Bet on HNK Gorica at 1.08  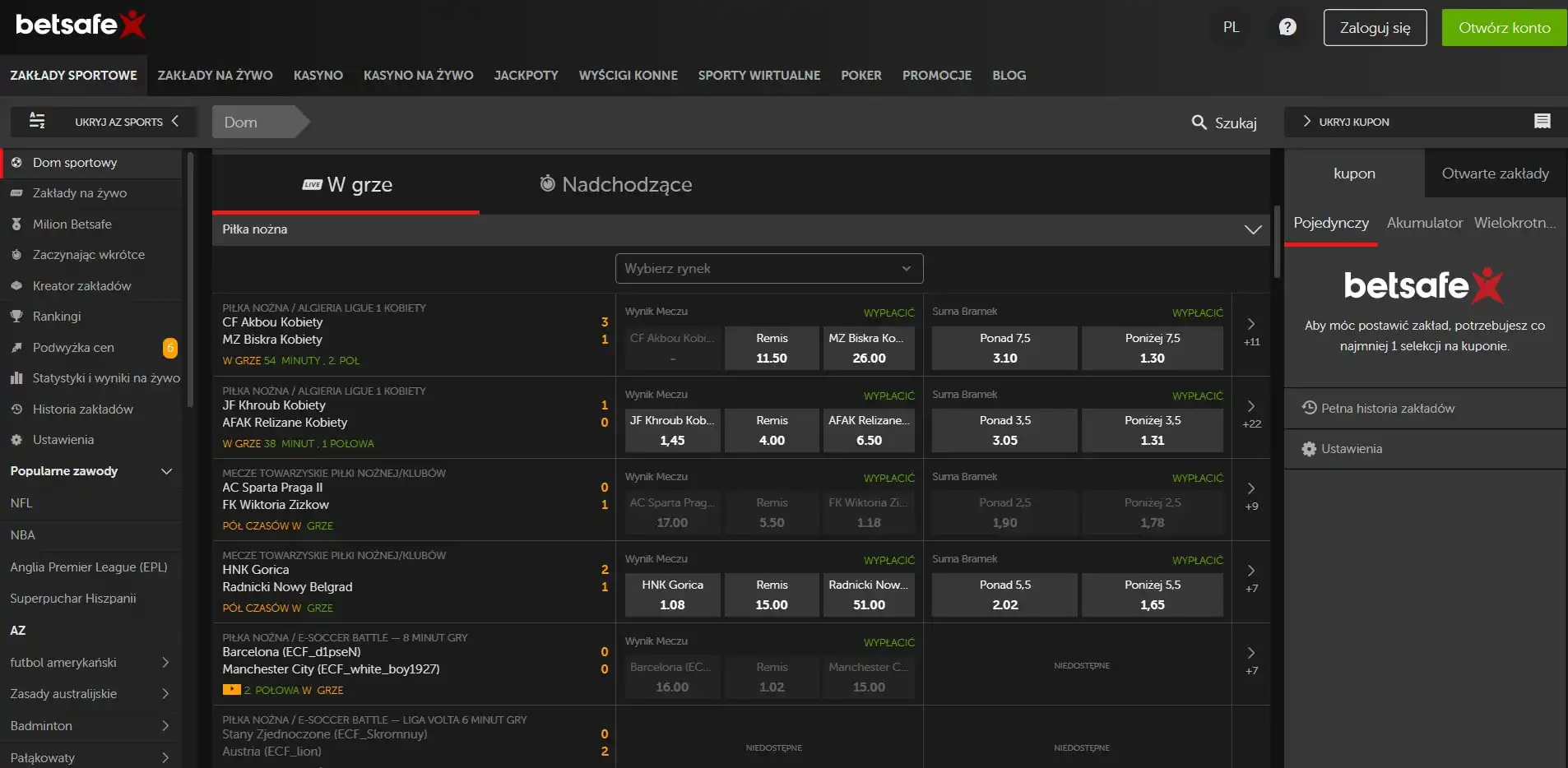coord(672,595)
